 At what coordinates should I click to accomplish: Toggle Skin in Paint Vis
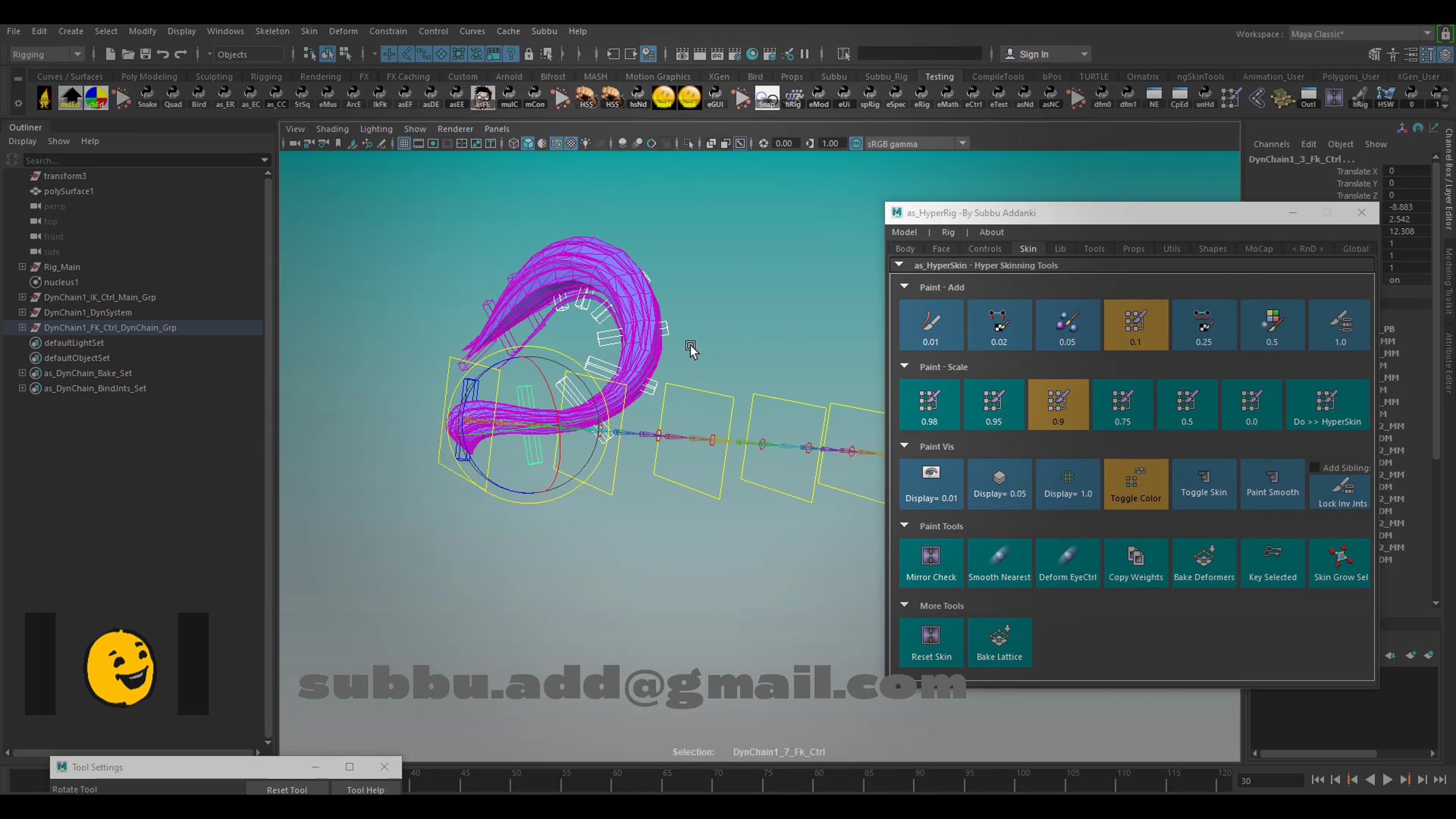[x=1204, y=484]
